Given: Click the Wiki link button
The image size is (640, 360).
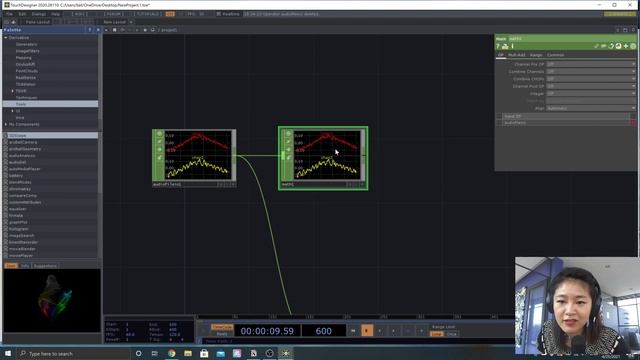Looking at the screenshot, I should (x=79, y=14).
